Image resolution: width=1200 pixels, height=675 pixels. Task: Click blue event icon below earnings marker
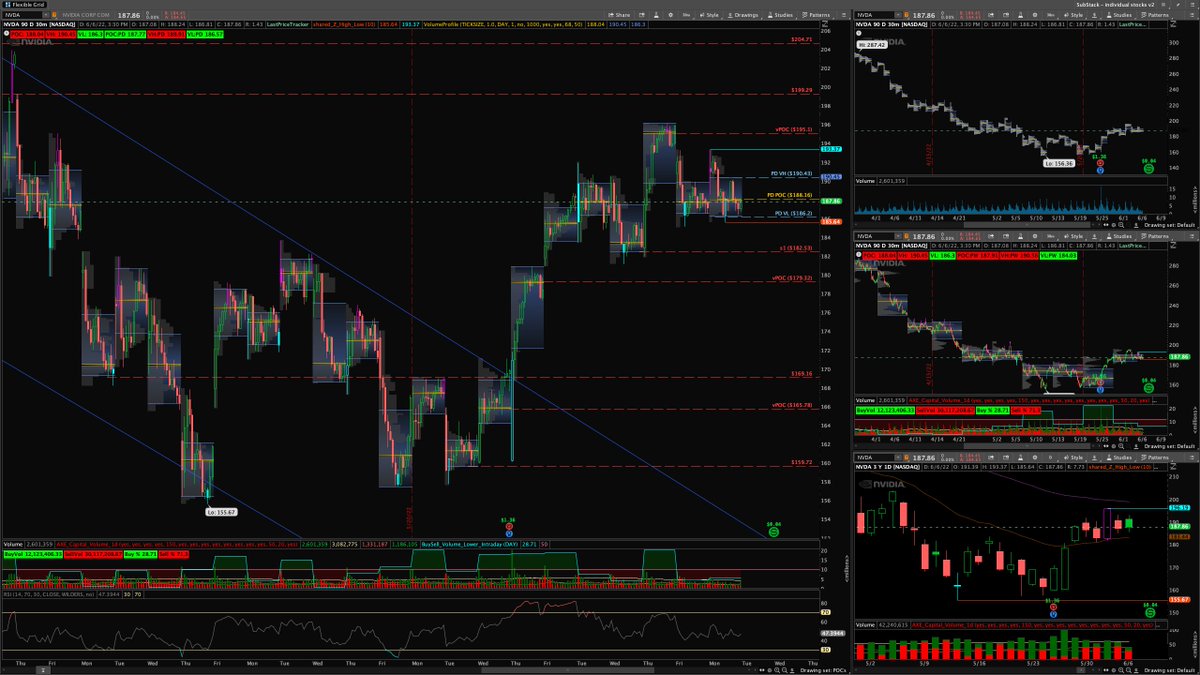(x=510, y=533)
